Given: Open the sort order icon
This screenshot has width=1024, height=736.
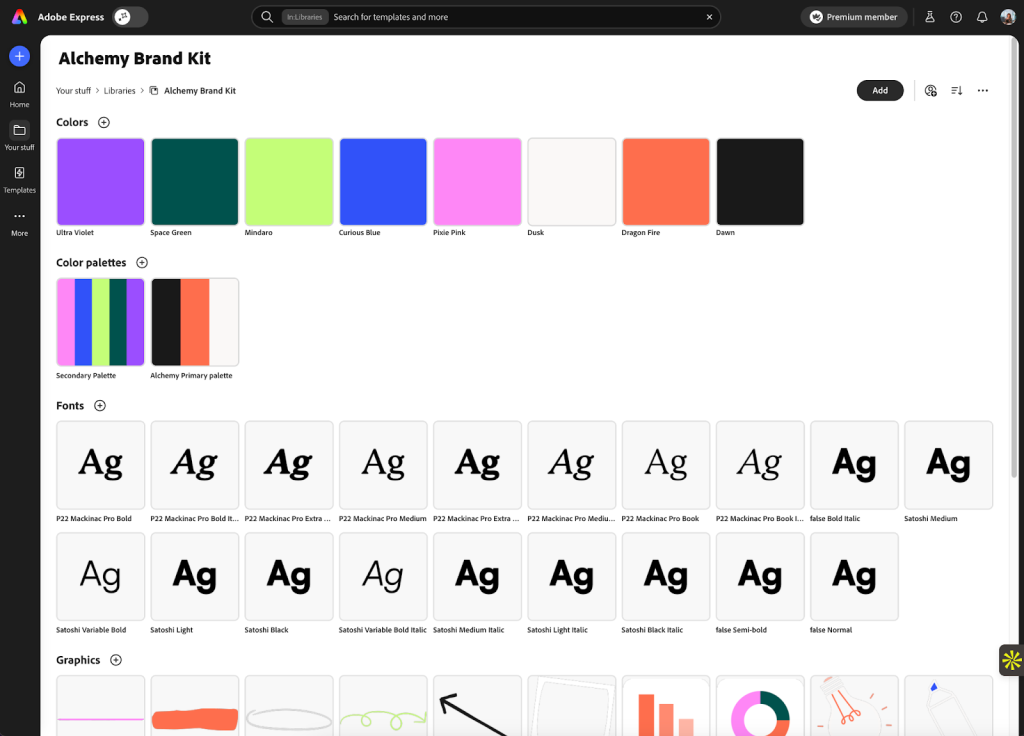Looking at the screenshot, I should pyautogui.click(x=957, y=91).
